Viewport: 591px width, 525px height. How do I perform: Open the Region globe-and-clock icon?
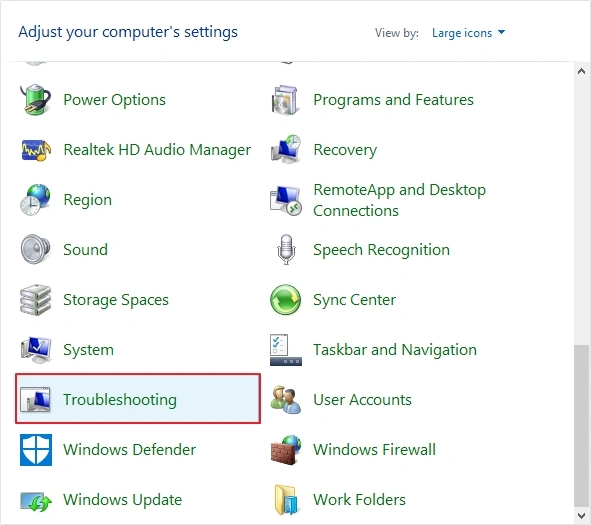tap(35, 200)
